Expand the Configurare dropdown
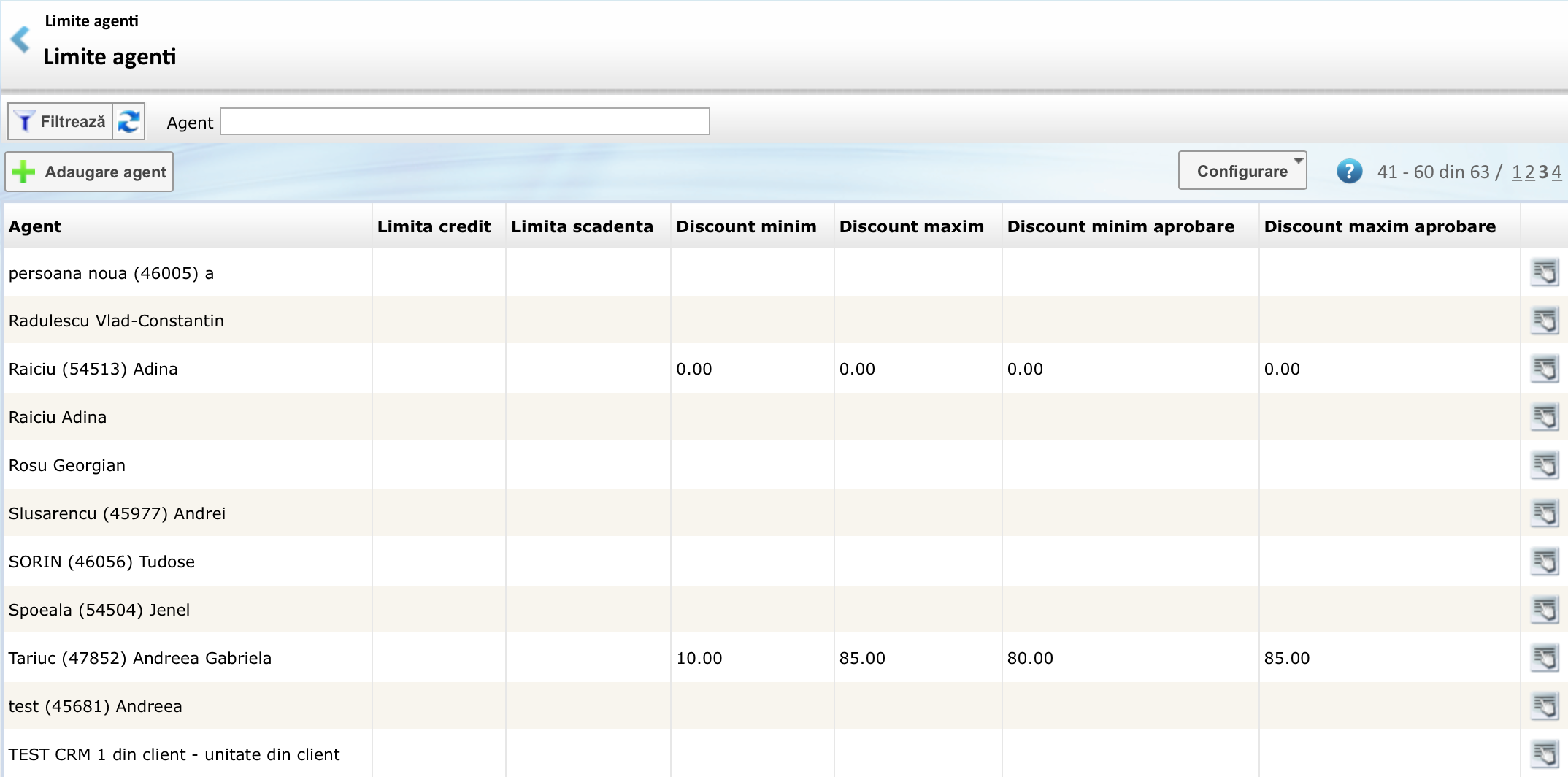Viewport: 1568px width, 777px height. pos(1242,171)
